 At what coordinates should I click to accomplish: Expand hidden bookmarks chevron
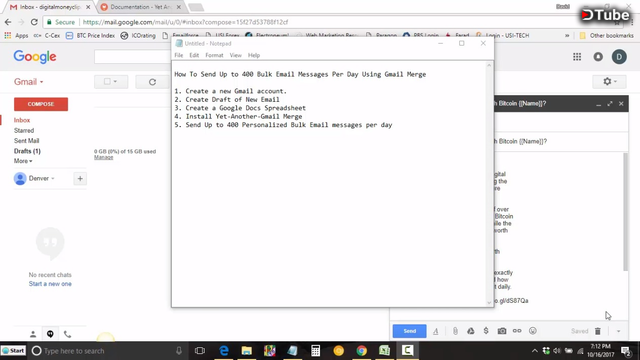(x=567, y=36)
